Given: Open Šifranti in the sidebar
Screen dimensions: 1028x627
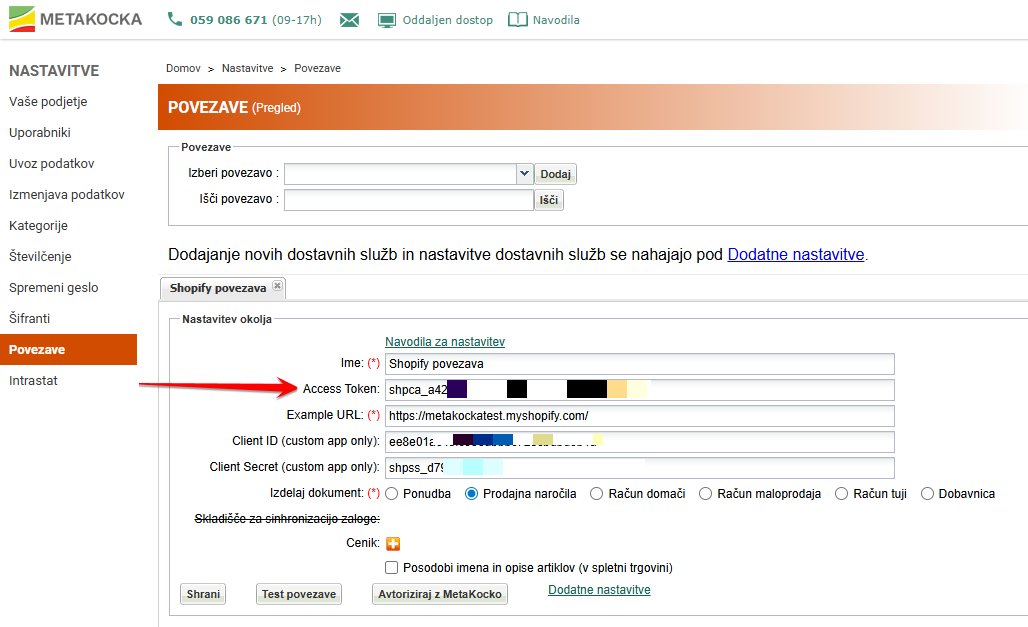Looking at the screenshot, I should [x=30, y=318].
